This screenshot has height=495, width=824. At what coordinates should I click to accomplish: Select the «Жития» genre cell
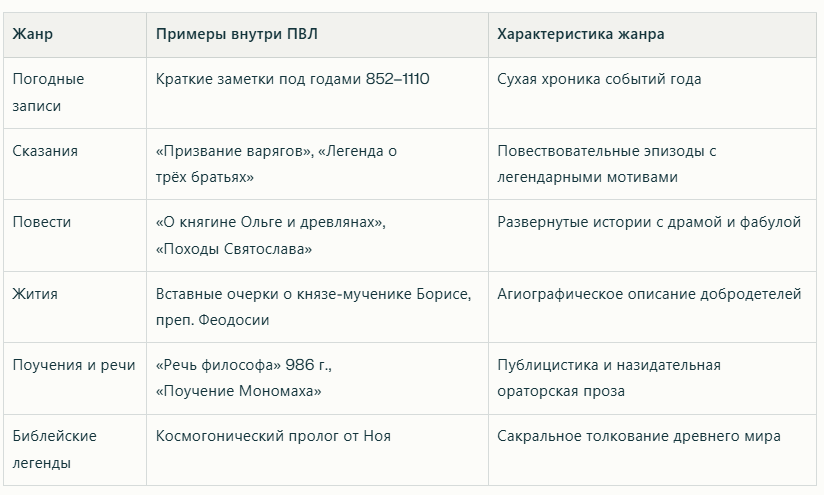click(x=35, y=294)
